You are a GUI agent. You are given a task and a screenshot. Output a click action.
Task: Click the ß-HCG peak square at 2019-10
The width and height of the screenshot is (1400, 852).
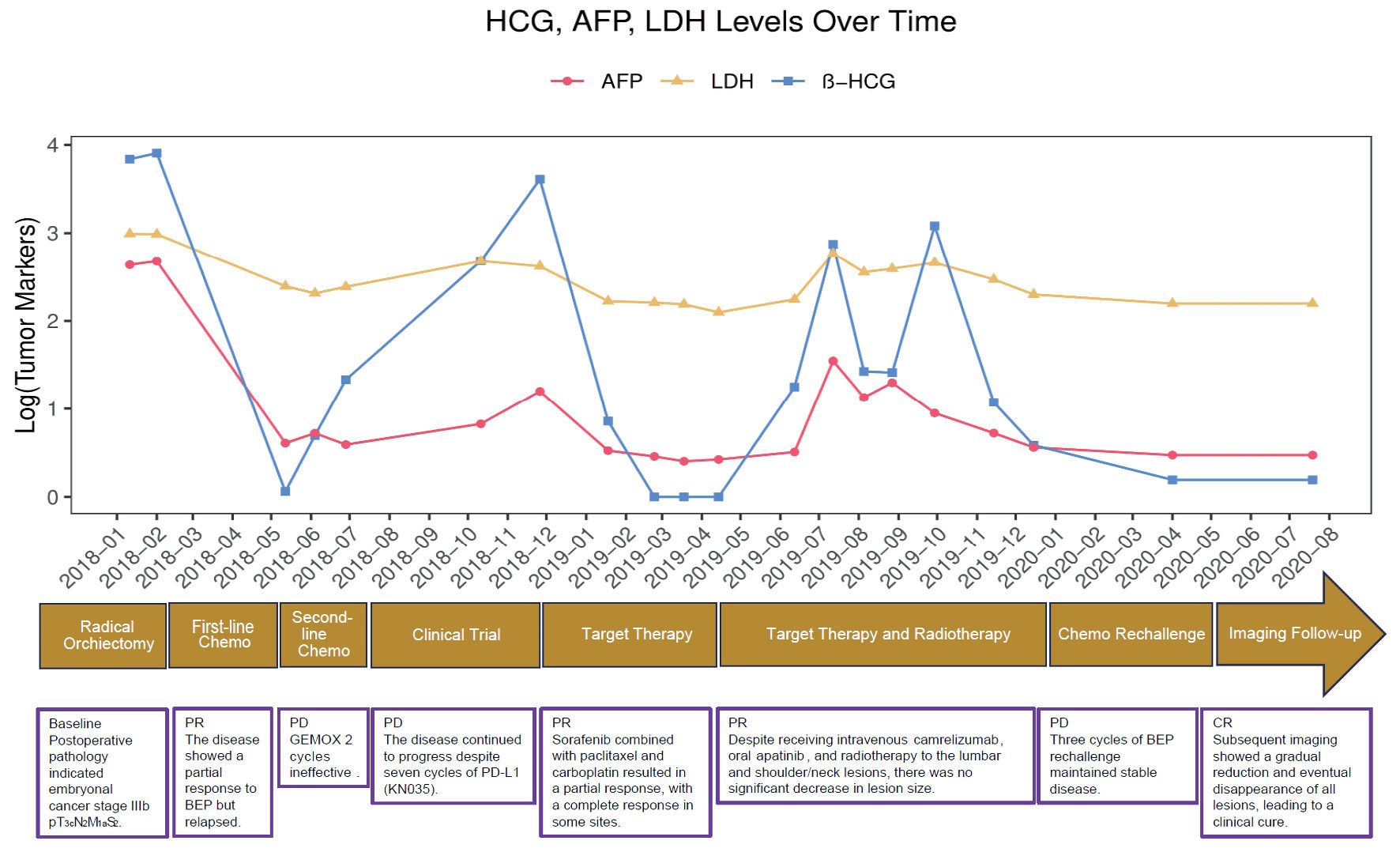click(935, 226)
